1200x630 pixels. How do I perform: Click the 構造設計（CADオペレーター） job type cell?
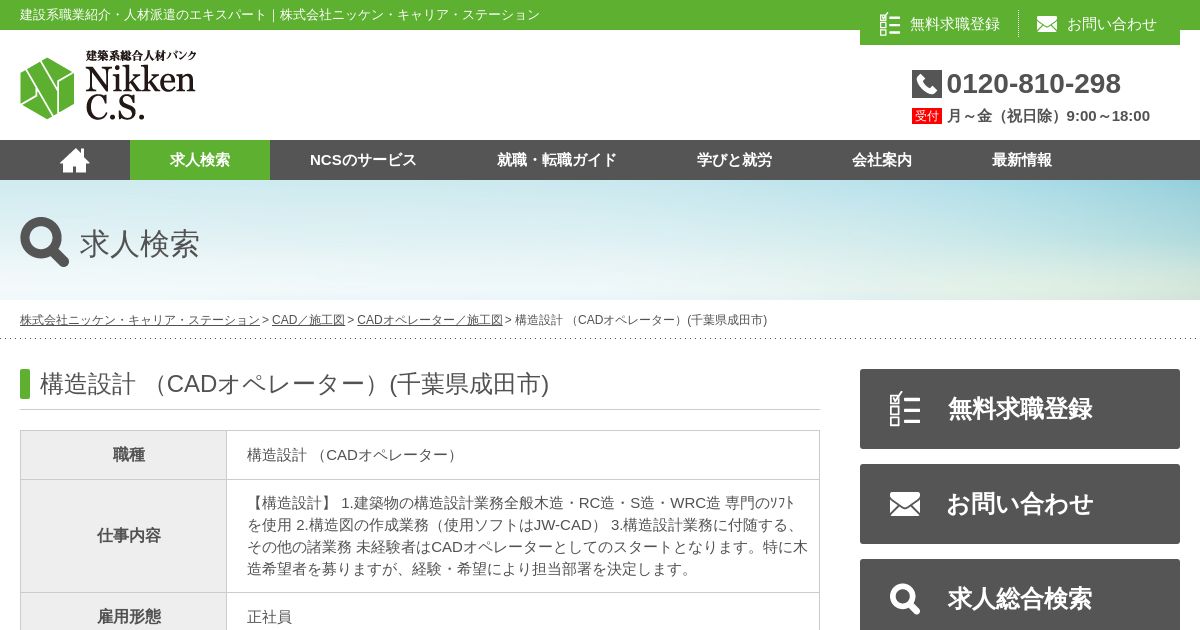[523, 455]
